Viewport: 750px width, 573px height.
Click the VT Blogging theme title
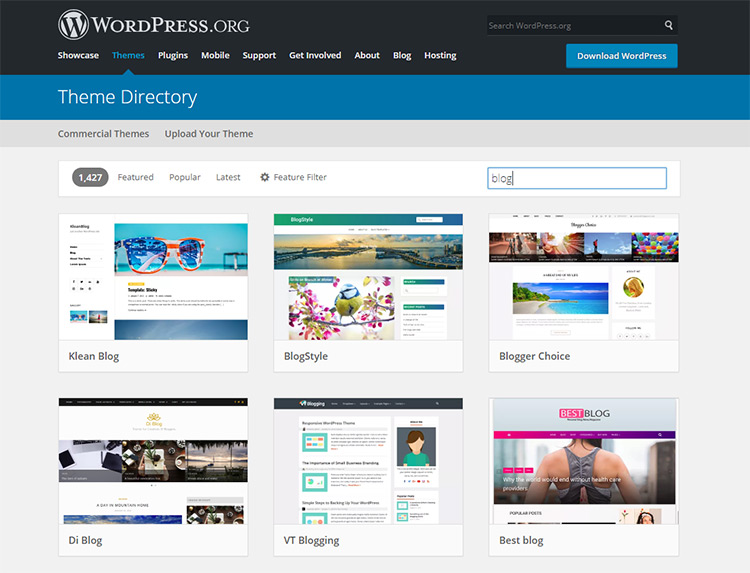click(x=311, y=540)
